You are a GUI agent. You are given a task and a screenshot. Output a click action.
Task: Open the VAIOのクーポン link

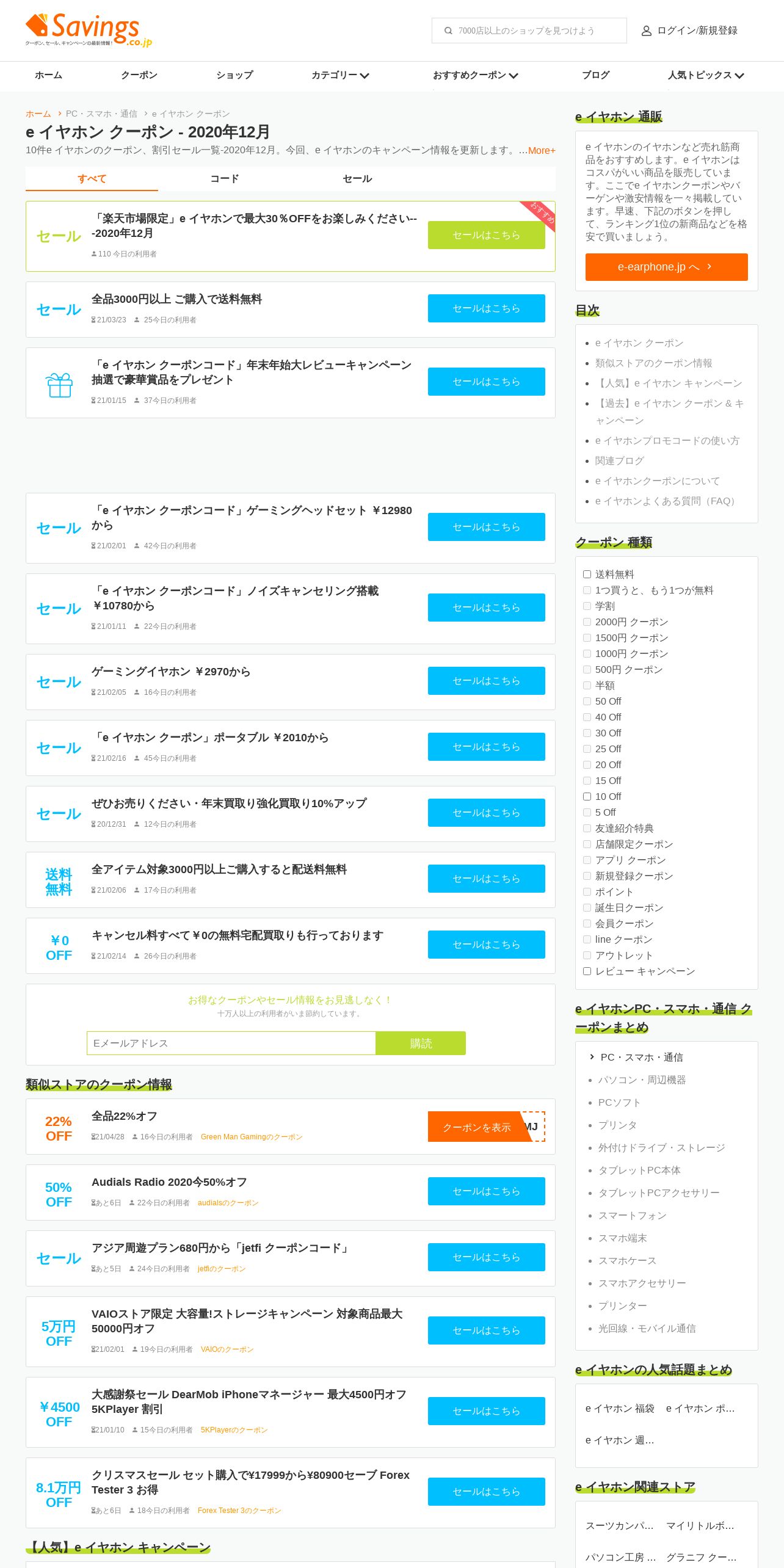pos(227,1349)
